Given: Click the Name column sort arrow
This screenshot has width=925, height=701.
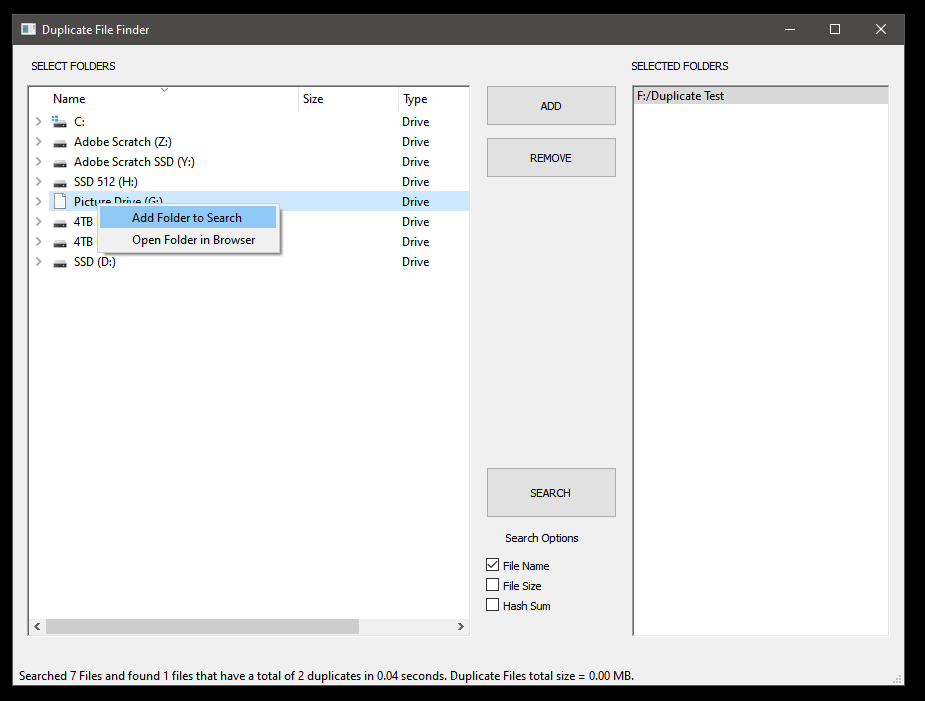Looking at the screenshot, I should pyautogui.click(x=164, y=90).
